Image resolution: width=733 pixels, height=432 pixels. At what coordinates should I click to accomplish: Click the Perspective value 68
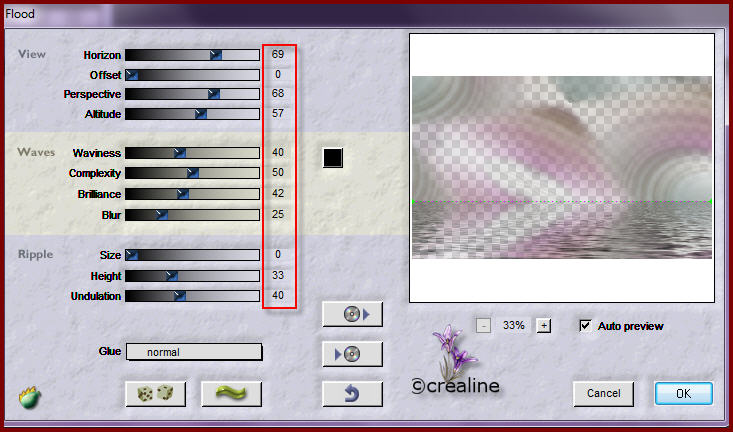tap(278, 93)
